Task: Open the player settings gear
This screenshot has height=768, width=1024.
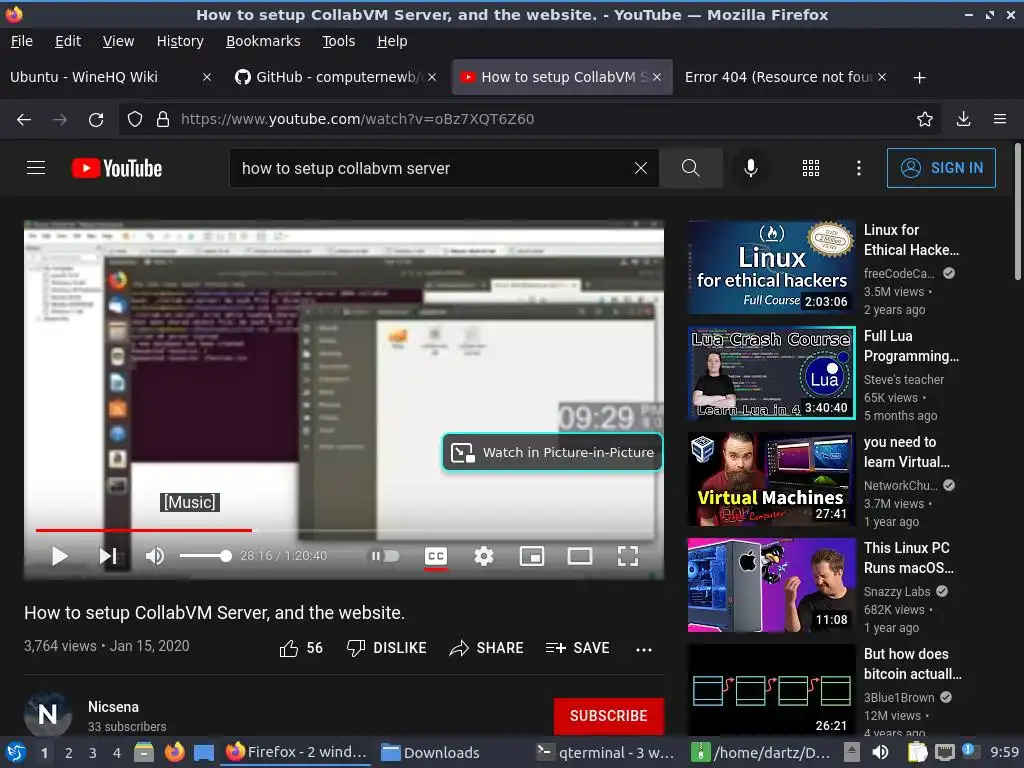Action: pos(483,556)
